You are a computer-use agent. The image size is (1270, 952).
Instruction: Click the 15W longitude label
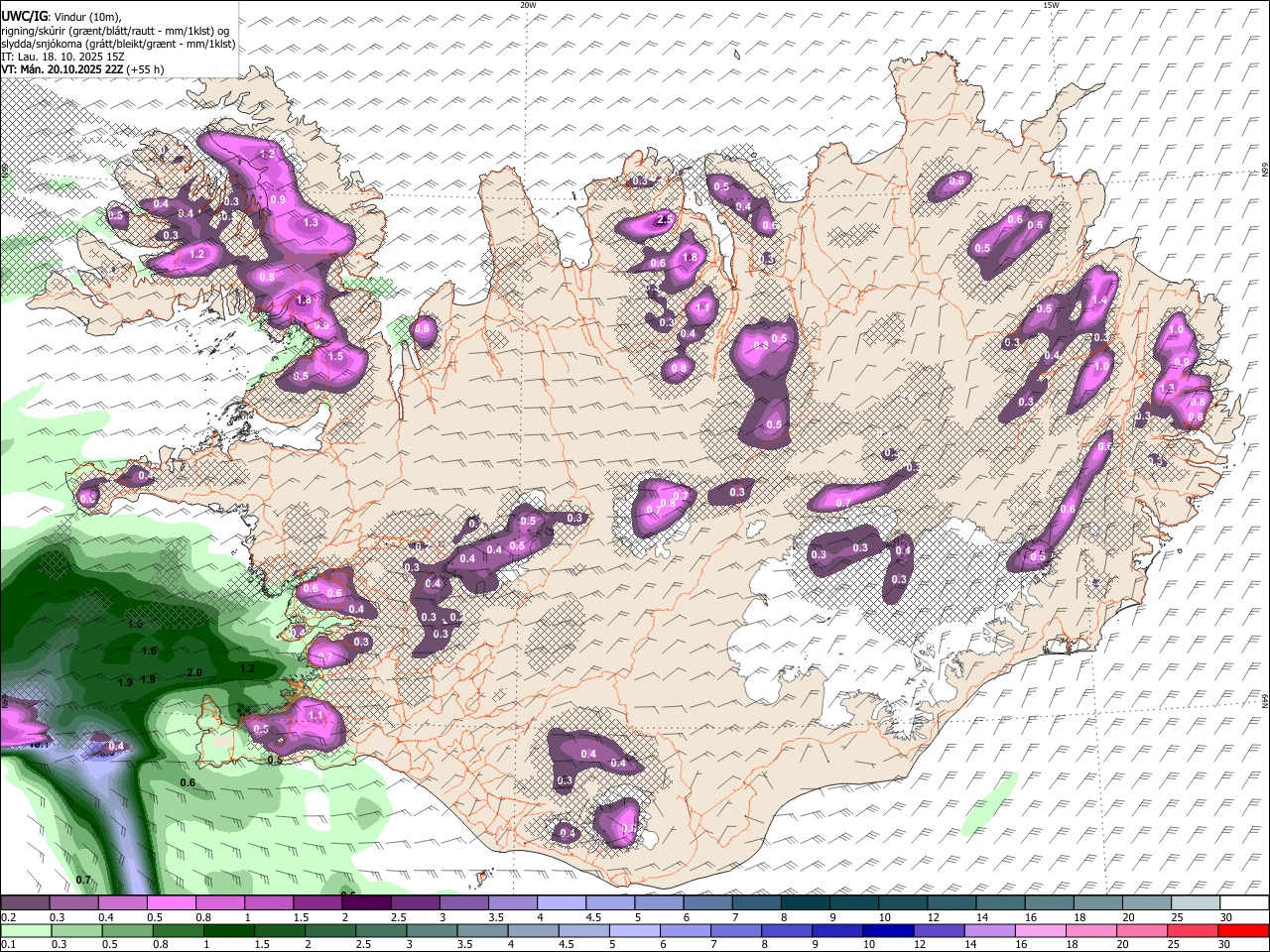[1051, 5]
